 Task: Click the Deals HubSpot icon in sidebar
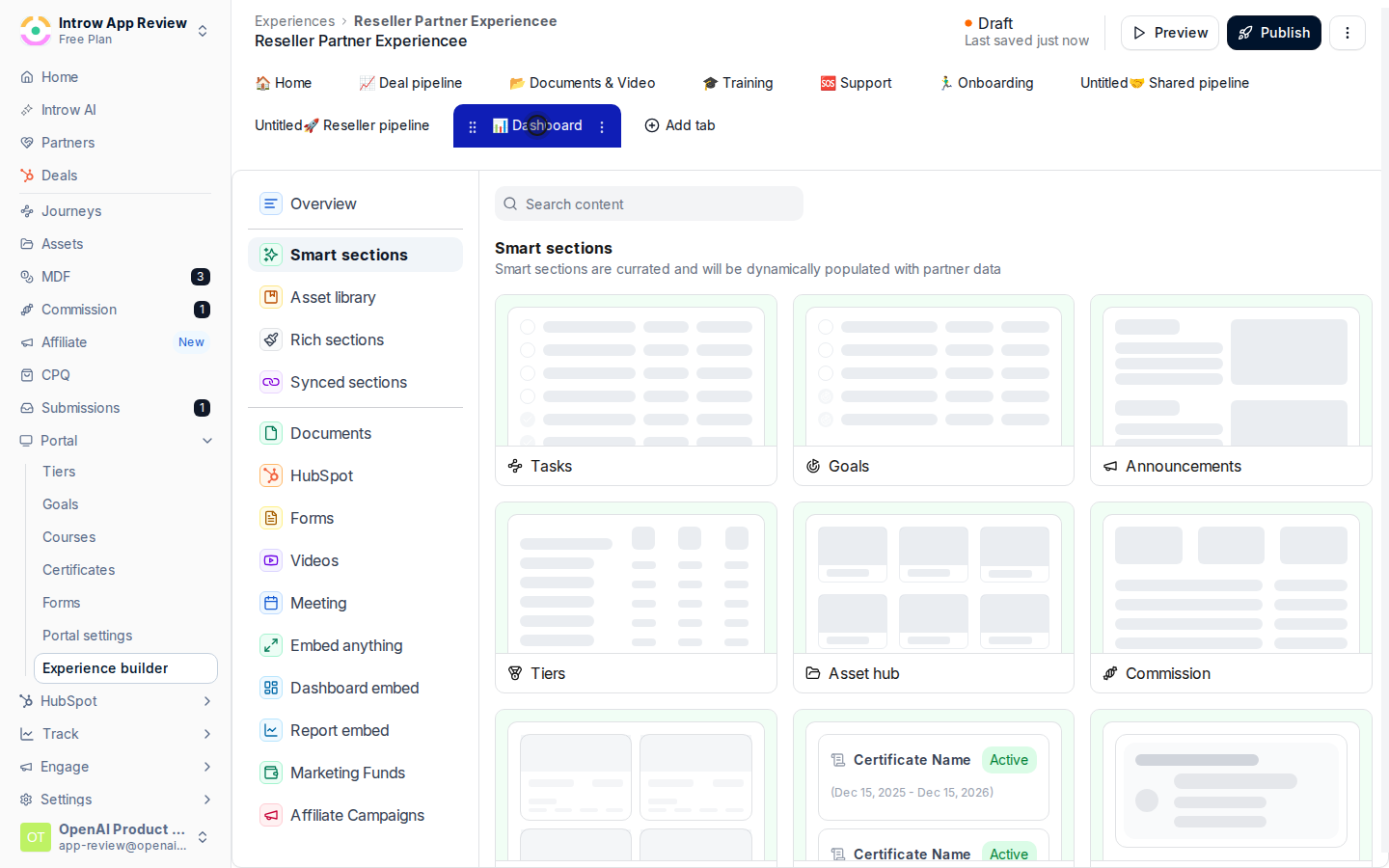27,176
